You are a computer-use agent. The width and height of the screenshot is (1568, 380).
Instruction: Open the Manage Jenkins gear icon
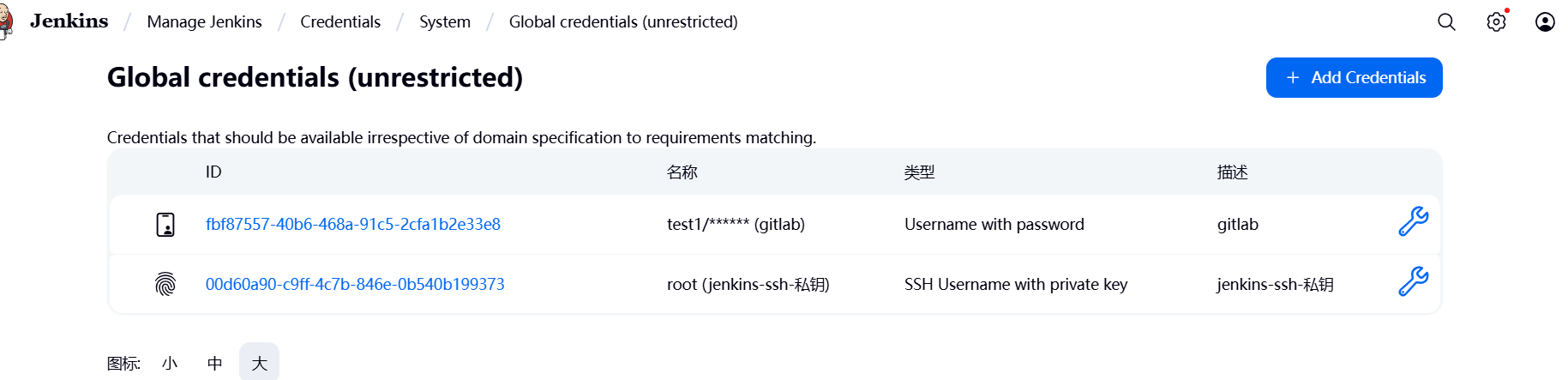tap(1496, 22)
